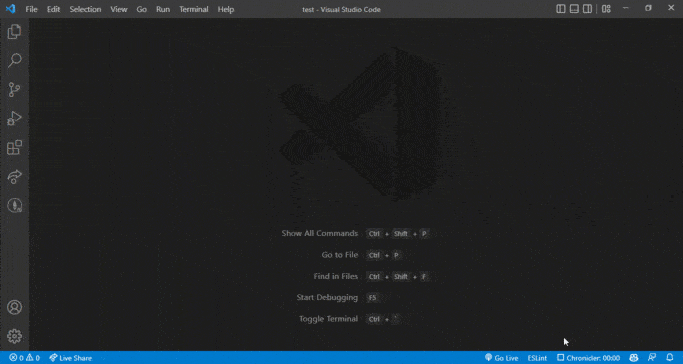Screen dimensions: 683x364
Task: Open the Source Control view
Action: click(14, 90)
